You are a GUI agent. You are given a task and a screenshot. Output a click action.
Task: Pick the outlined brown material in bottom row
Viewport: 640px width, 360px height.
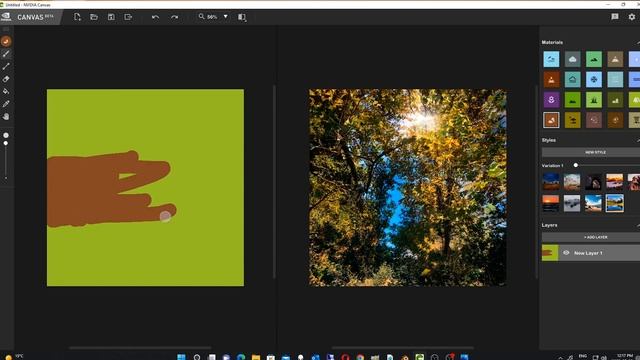click(x=551, y=120)
